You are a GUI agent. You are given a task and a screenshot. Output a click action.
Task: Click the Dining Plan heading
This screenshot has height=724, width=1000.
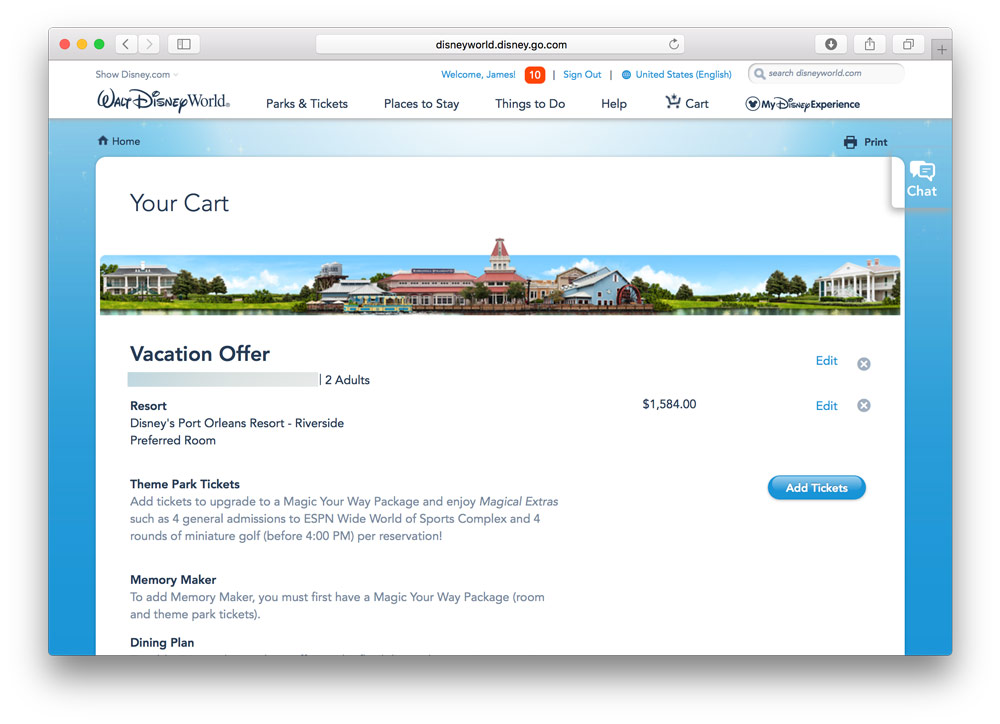point(162,642)
